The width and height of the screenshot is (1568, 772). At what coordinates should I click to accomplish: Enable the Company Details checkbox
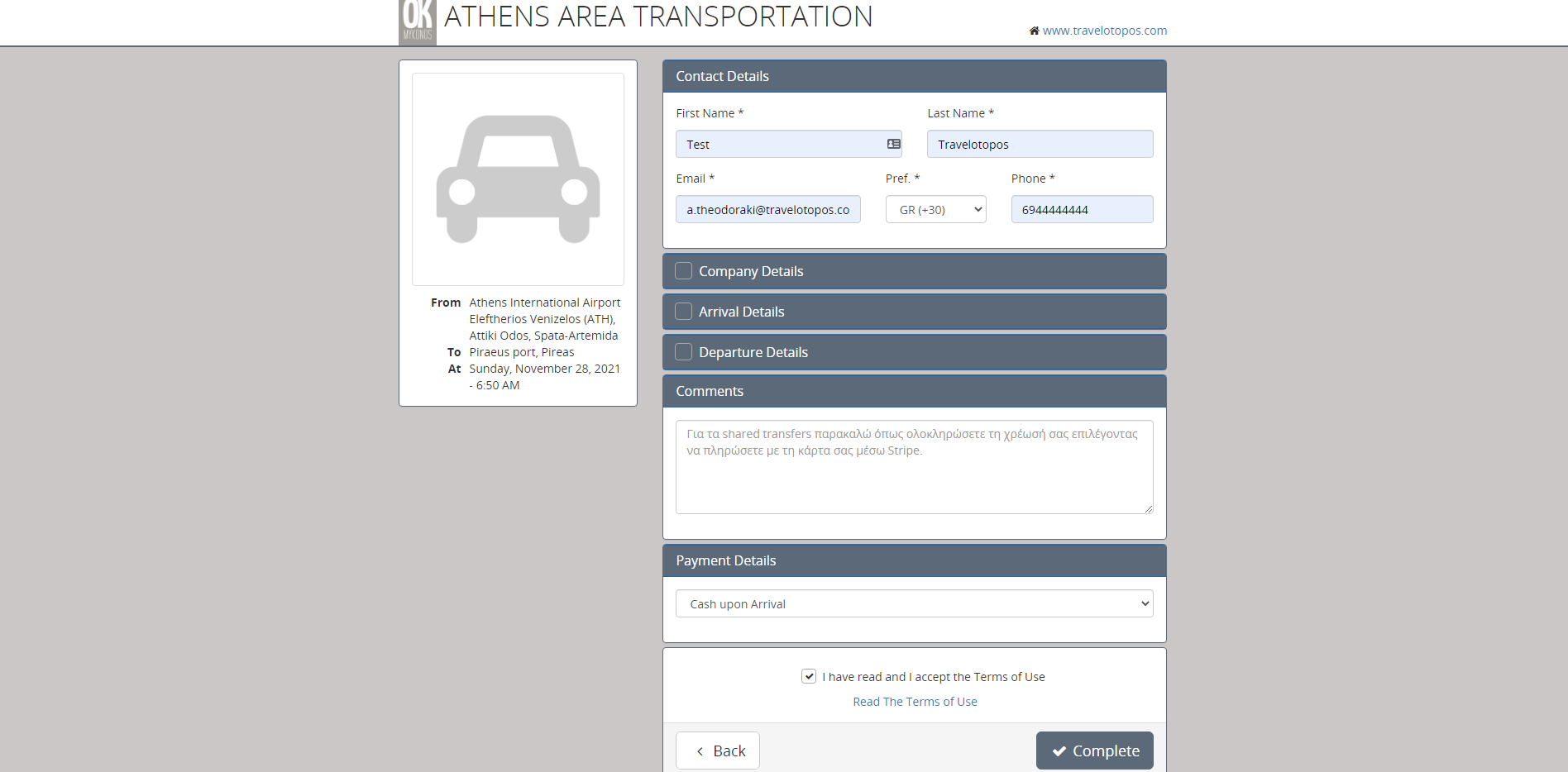(683, 271)
